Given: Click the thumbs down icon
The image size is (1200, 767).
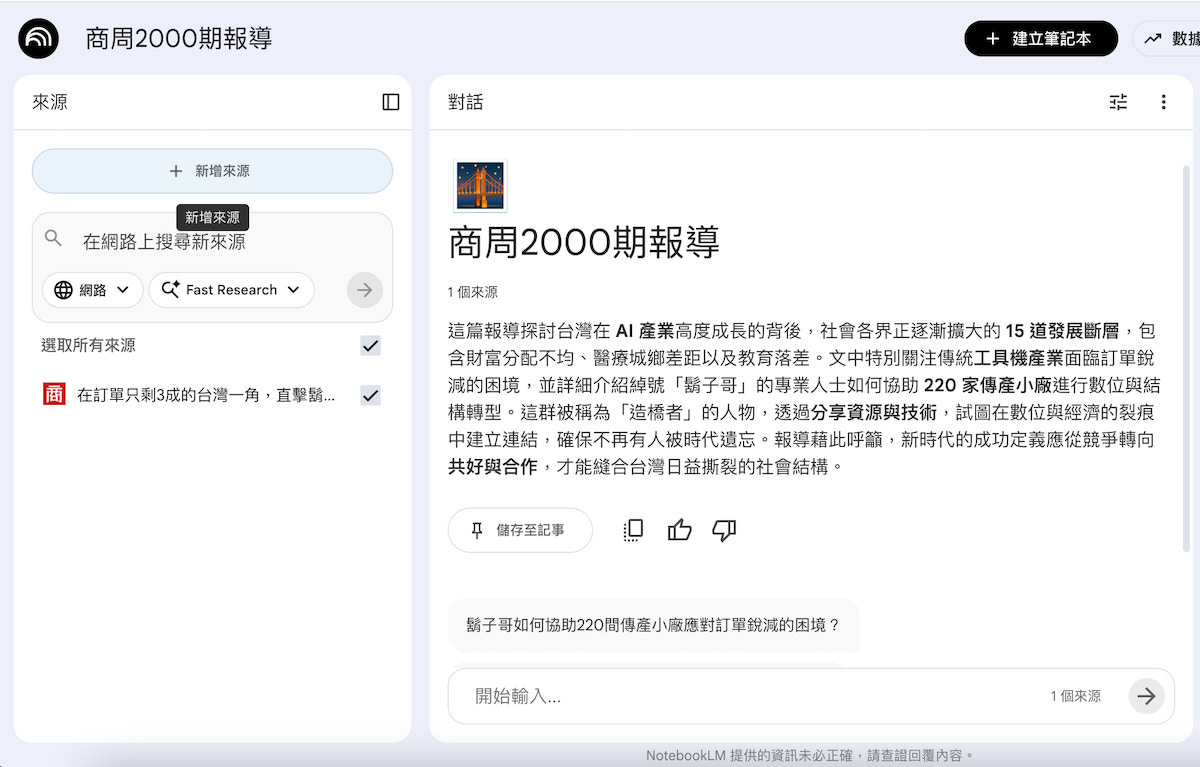Looking at the screenshot, I should 724,530.
